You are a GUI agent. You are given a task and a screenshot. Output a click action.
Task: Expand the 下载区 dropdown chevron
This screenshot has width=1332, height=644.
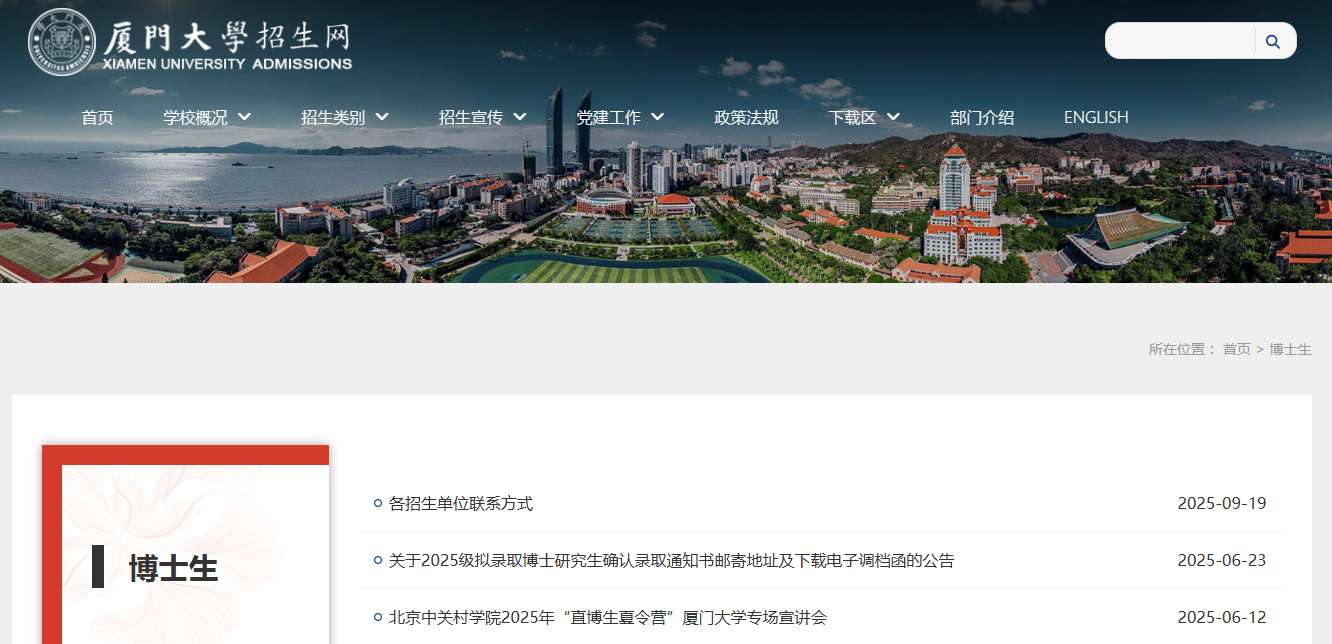coord(893,117)
